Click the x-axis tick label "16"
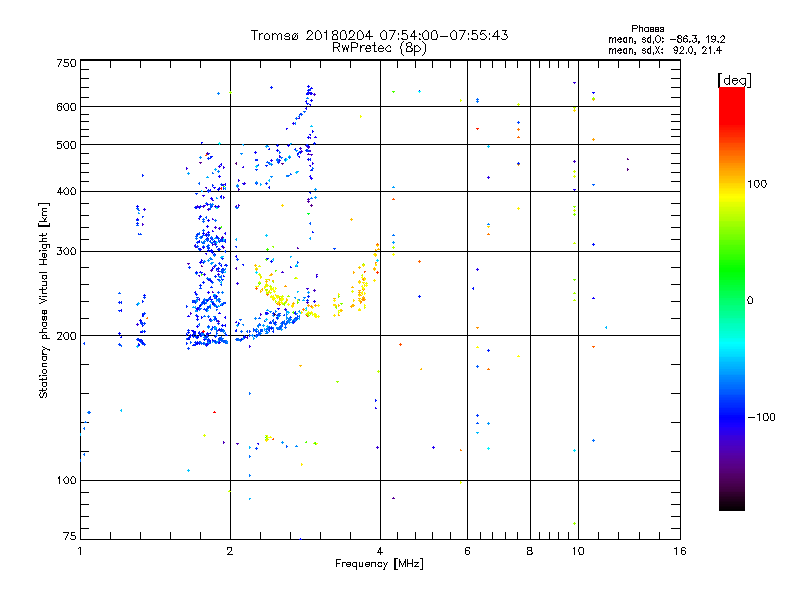 pos(680,551)
